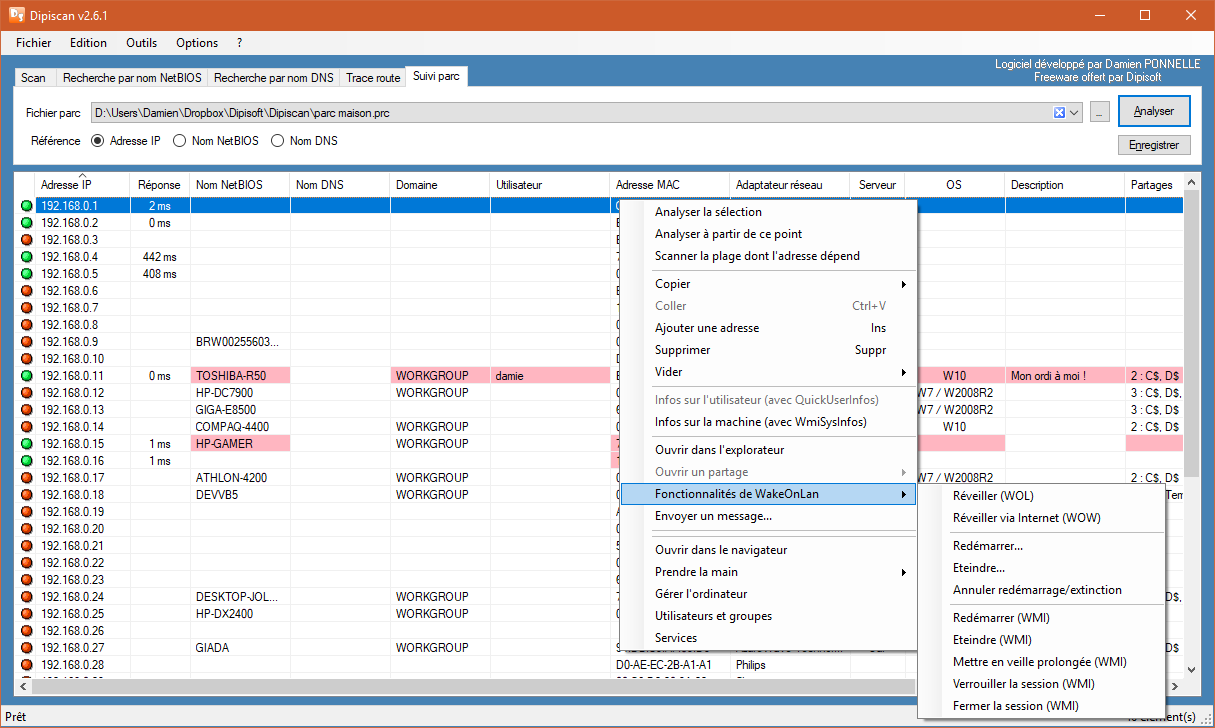Open the Fichier parc path dropdown

tap(1075, 113)
